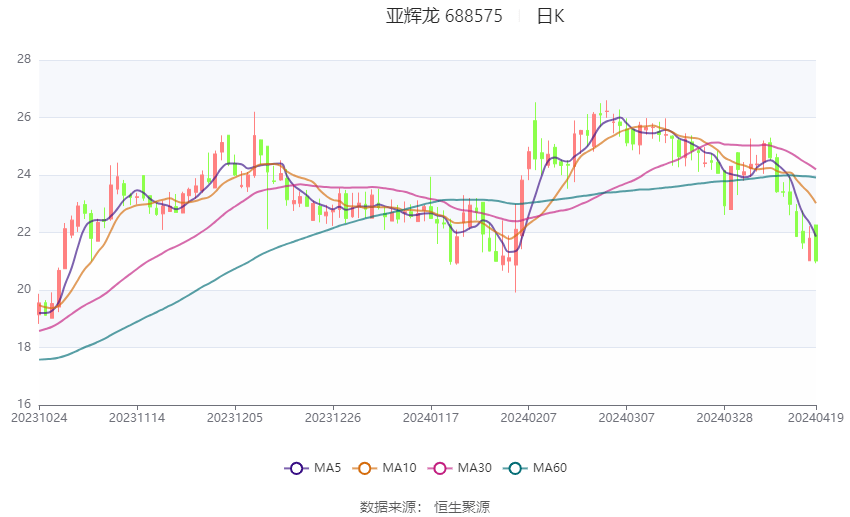Click the 20240419 final date label
The width and height of the screenshot is (850, 517).
pos(816,418)
